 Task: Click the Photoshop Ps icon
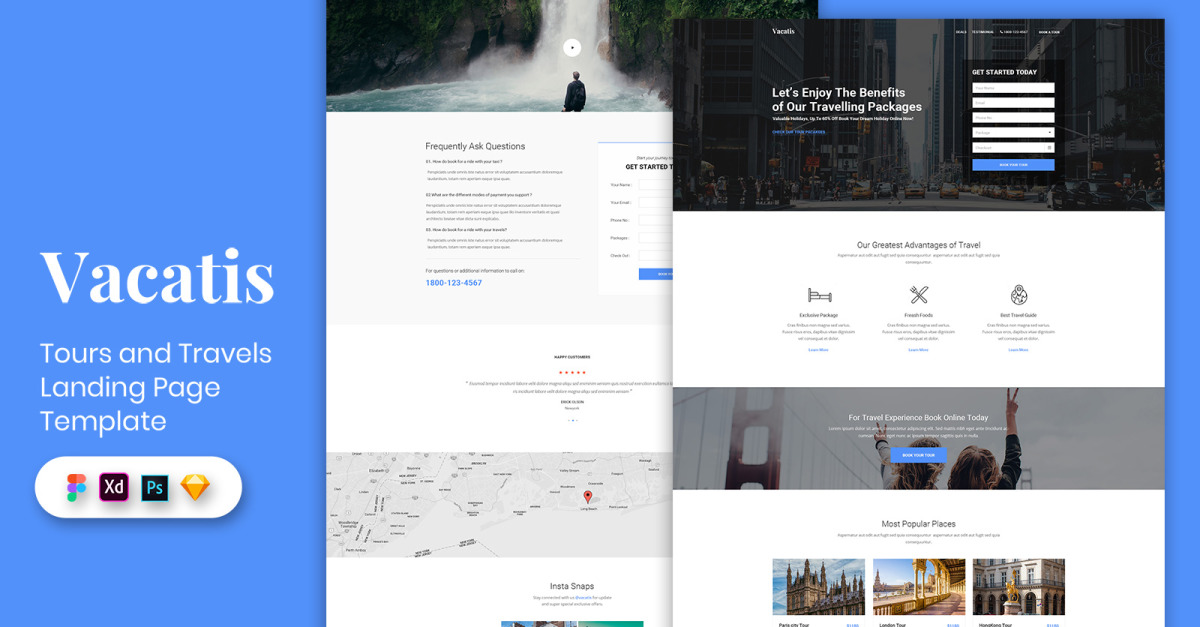click(x=155, y=488)
